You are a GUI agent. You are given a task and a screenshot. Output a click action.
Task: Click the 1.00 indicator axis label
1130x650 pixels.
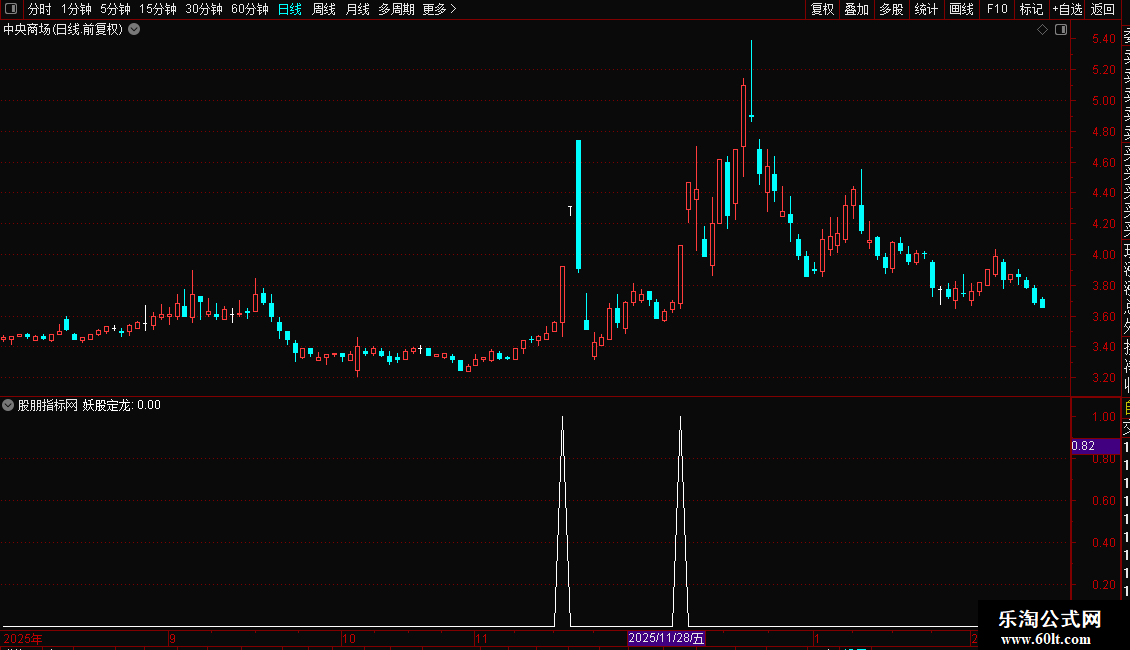pyautogui.click(x=1103, y=417)
